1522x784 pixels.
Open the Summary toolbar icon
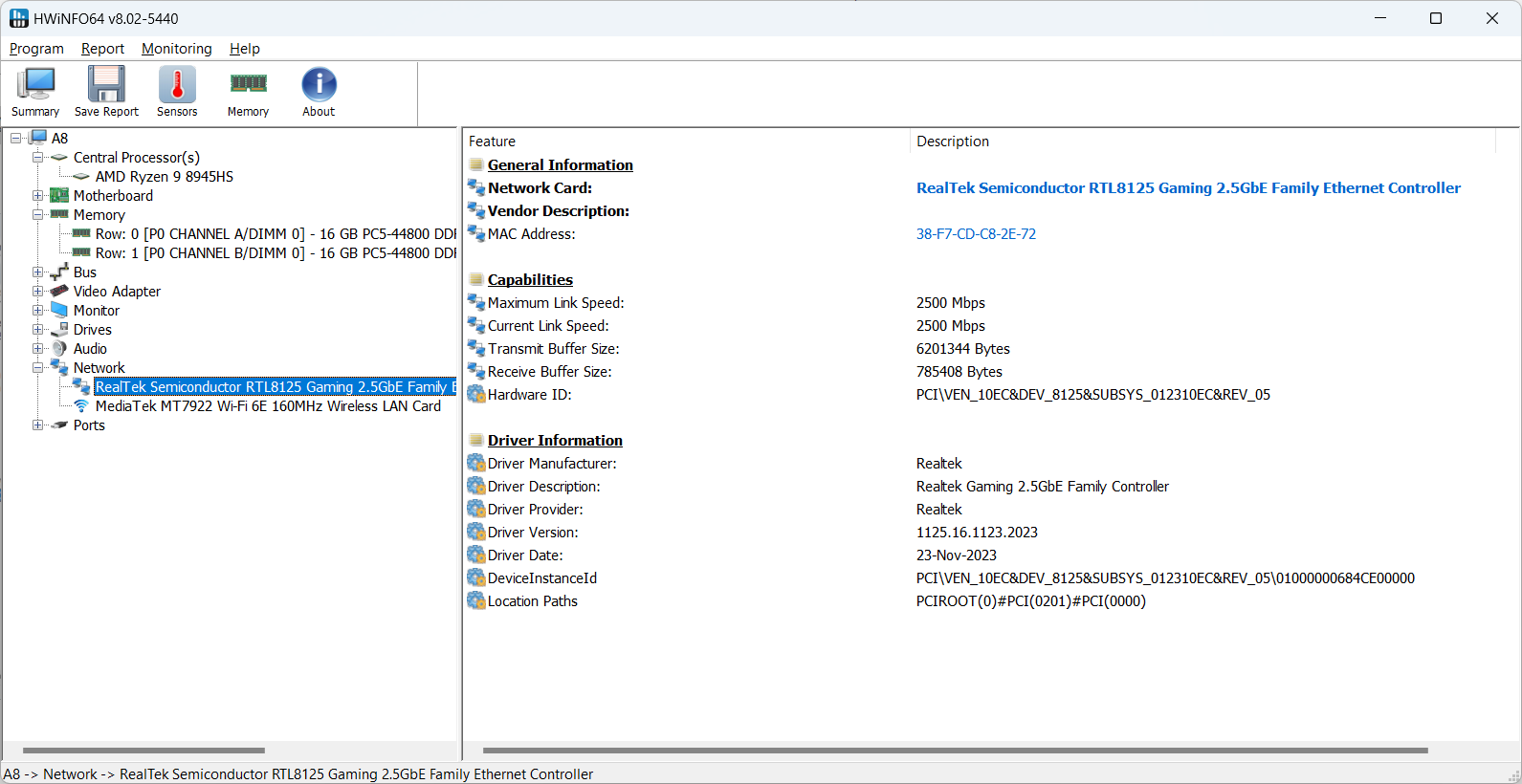click(35, 92)
